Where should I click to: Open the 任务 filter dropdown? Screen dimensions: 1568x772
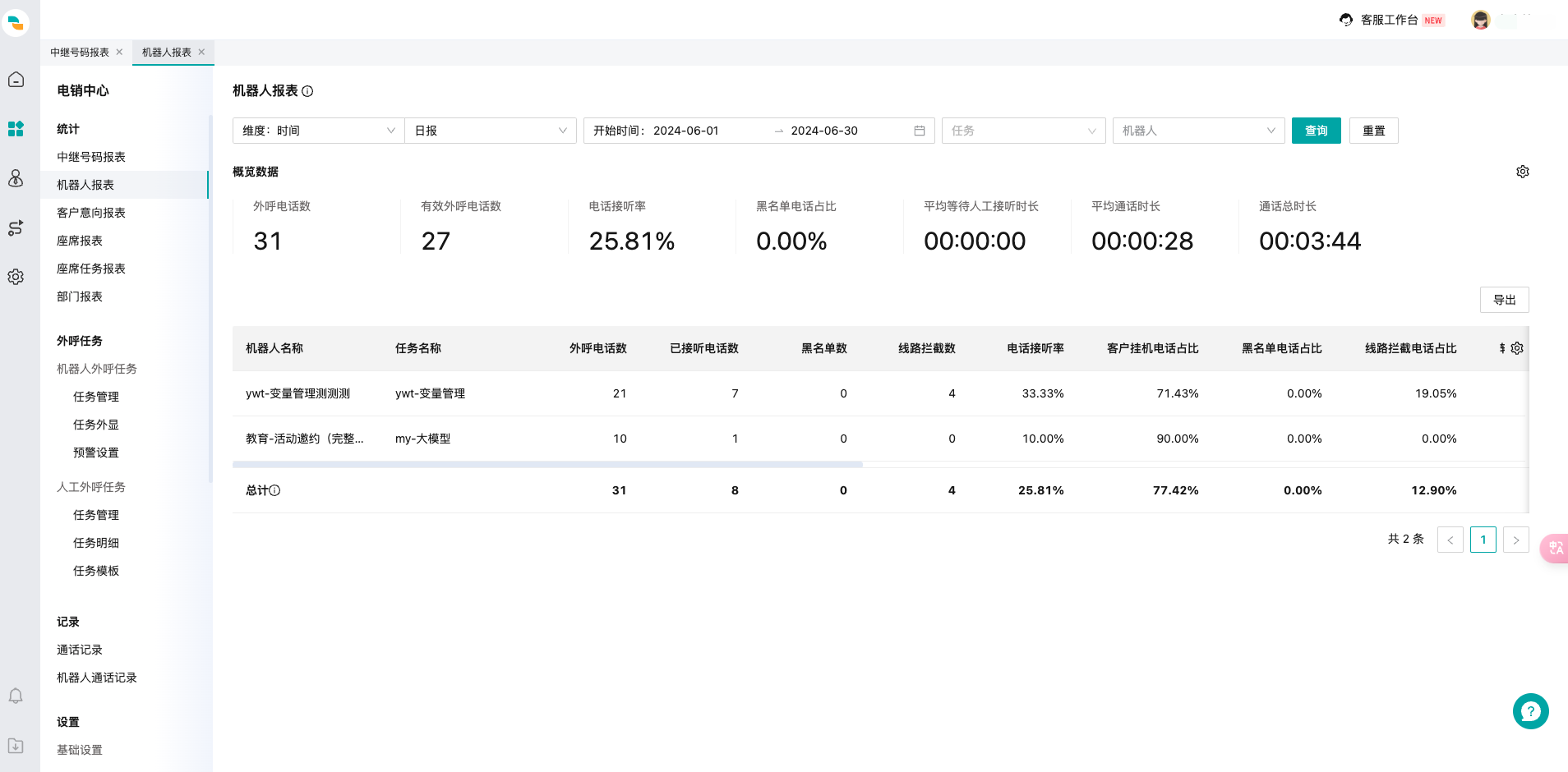[1023, 131]
